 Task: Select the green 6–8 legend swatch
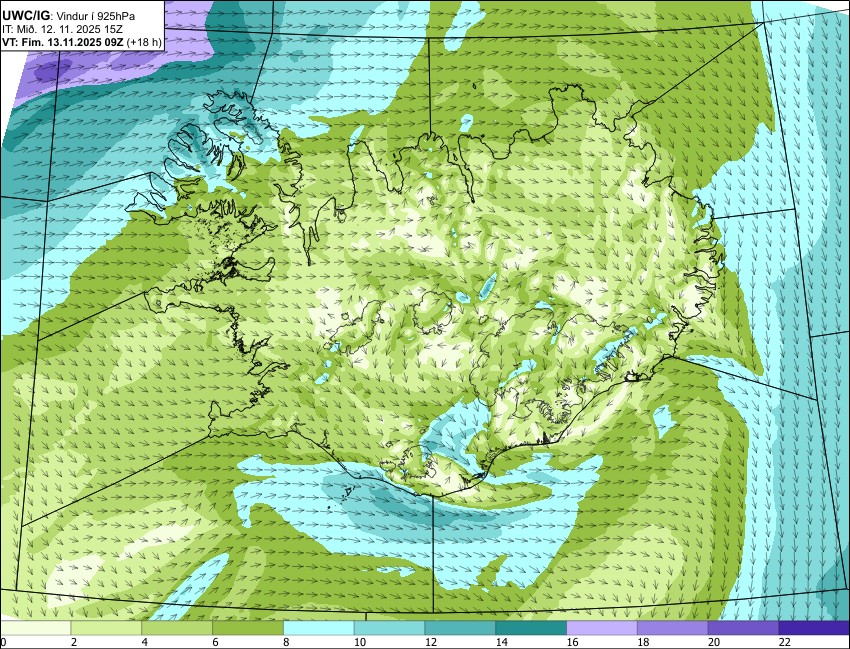248,628
